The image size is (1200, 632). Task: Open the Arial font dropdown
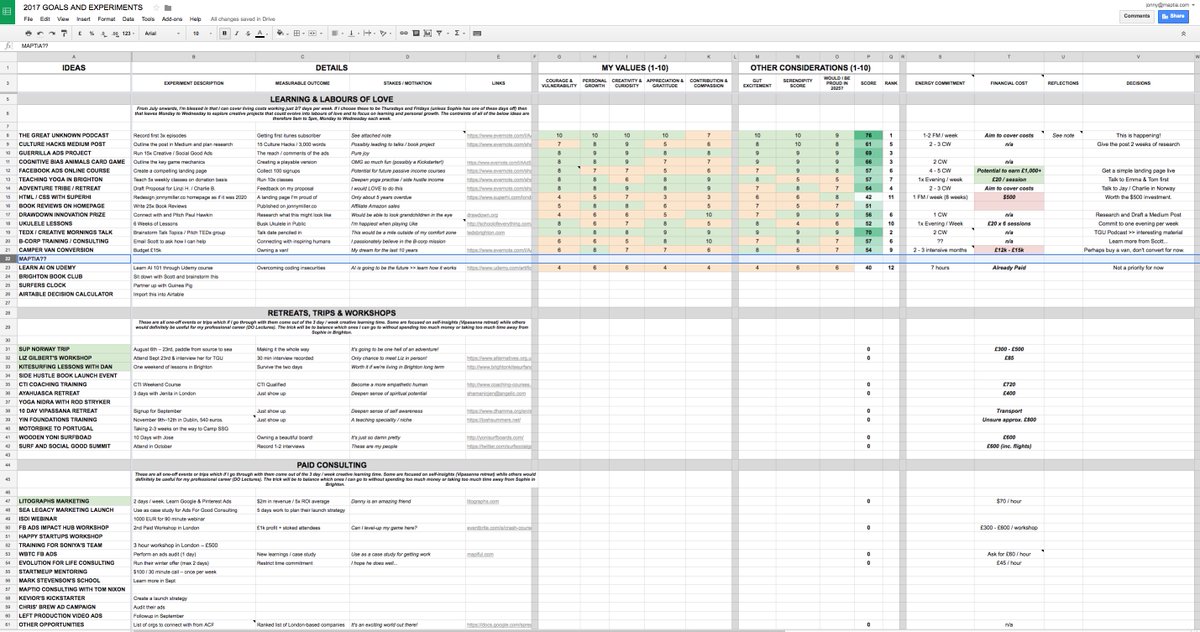tap(162, 33)
